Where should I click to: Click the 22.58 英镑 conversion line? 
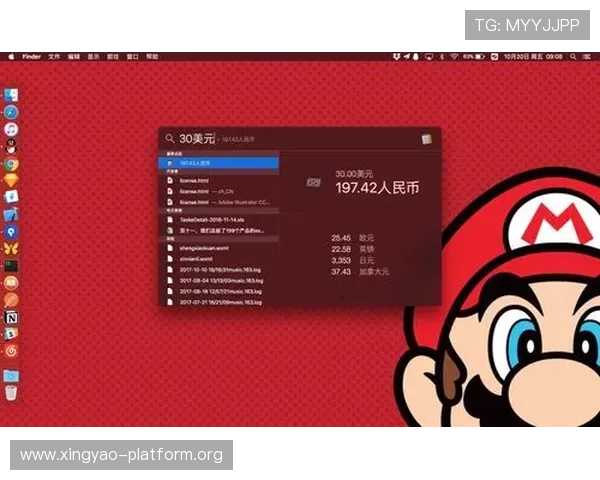pyautogui.click(x=352, y=249)
